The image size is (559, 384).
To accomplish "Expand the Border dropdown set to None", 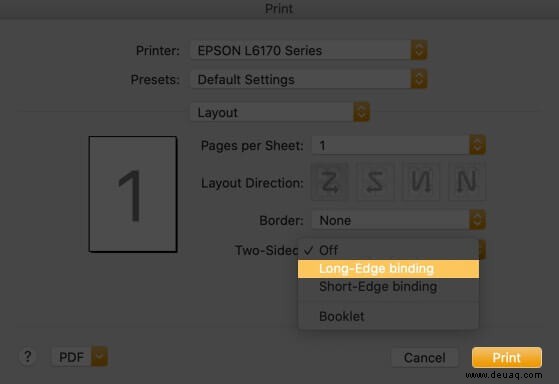I will click(399, 220).
